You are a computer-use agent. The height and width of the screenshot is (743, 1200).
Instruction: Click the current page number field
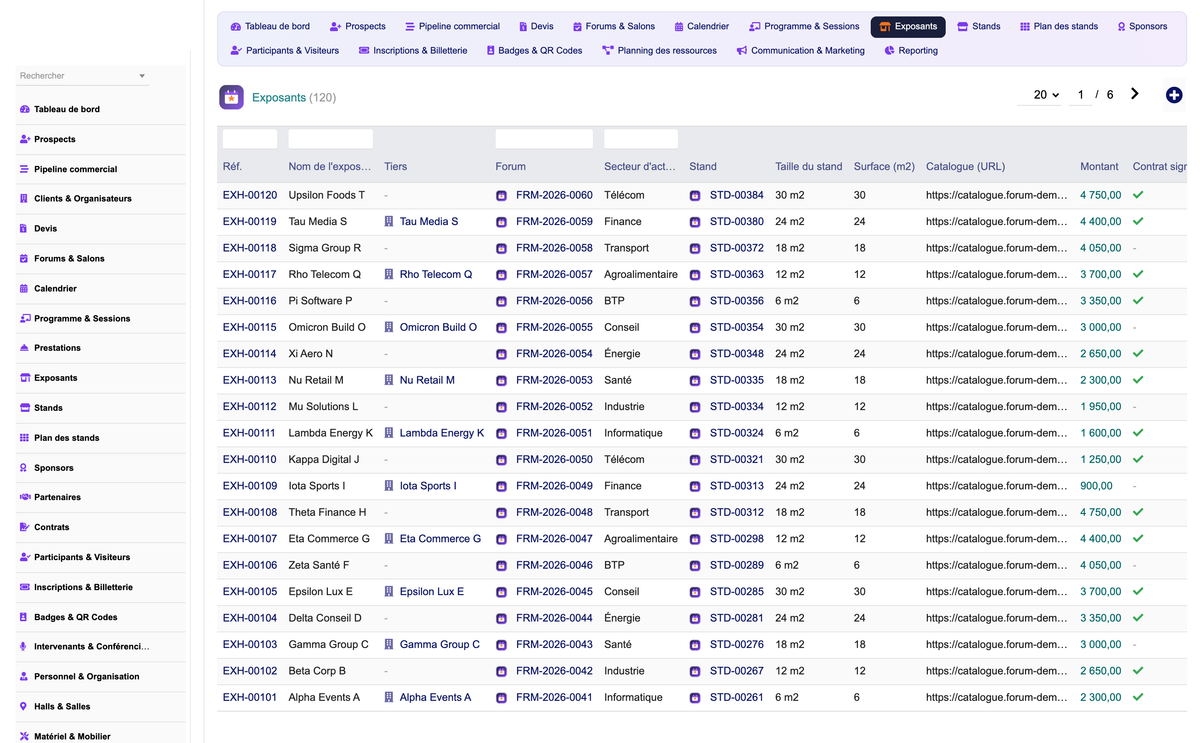tap(1080, 95)
